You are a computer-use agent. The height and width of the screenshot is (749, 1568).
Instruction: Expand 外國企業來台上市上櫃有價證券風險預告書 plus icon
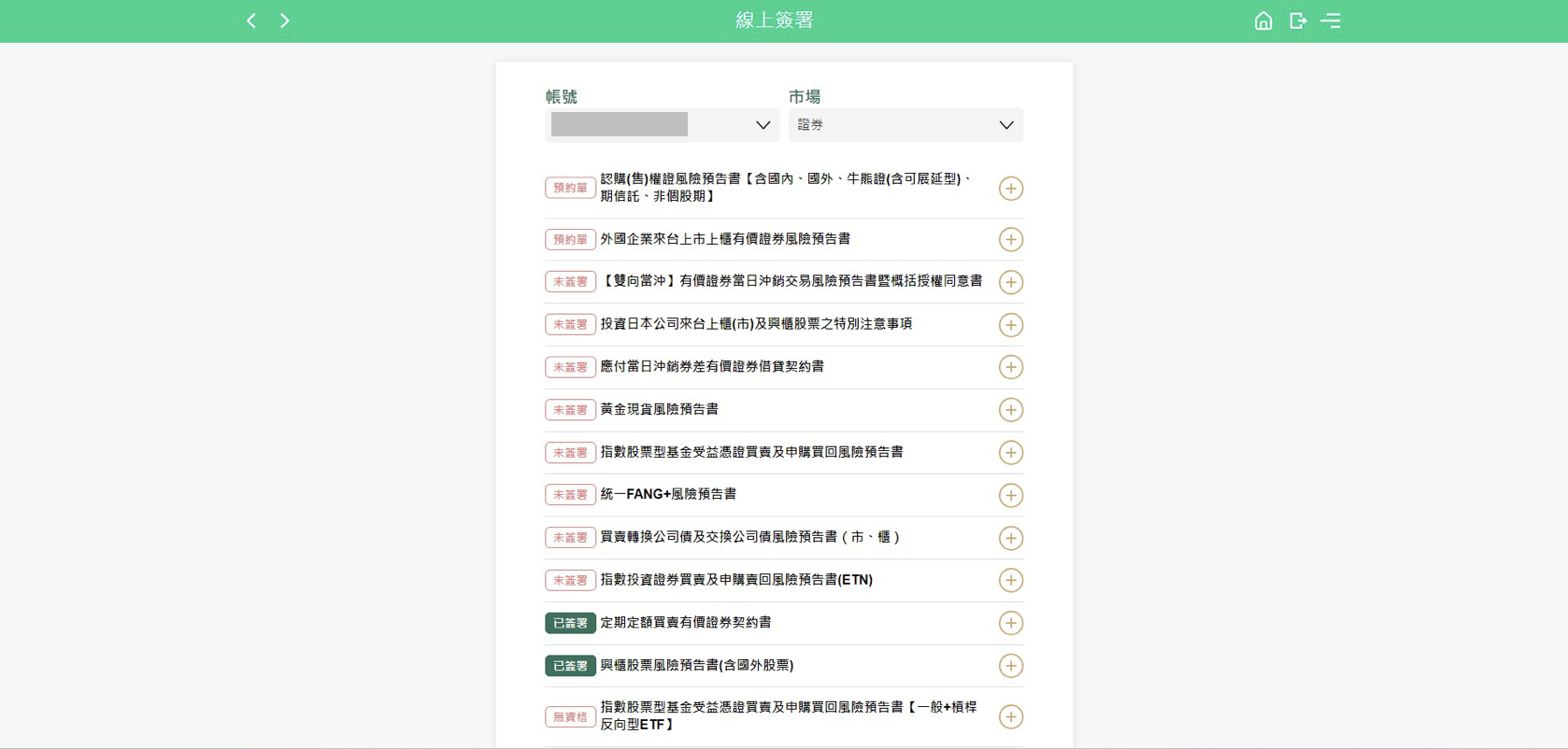click(x=1010, y=240)
